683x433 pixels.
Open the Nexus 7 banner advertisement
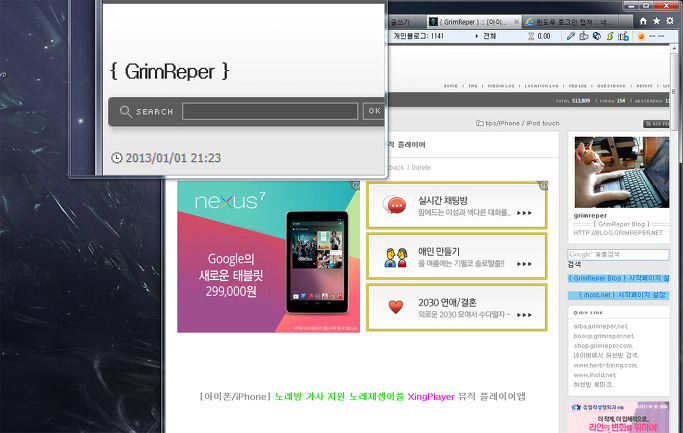[x=268, y=257]
